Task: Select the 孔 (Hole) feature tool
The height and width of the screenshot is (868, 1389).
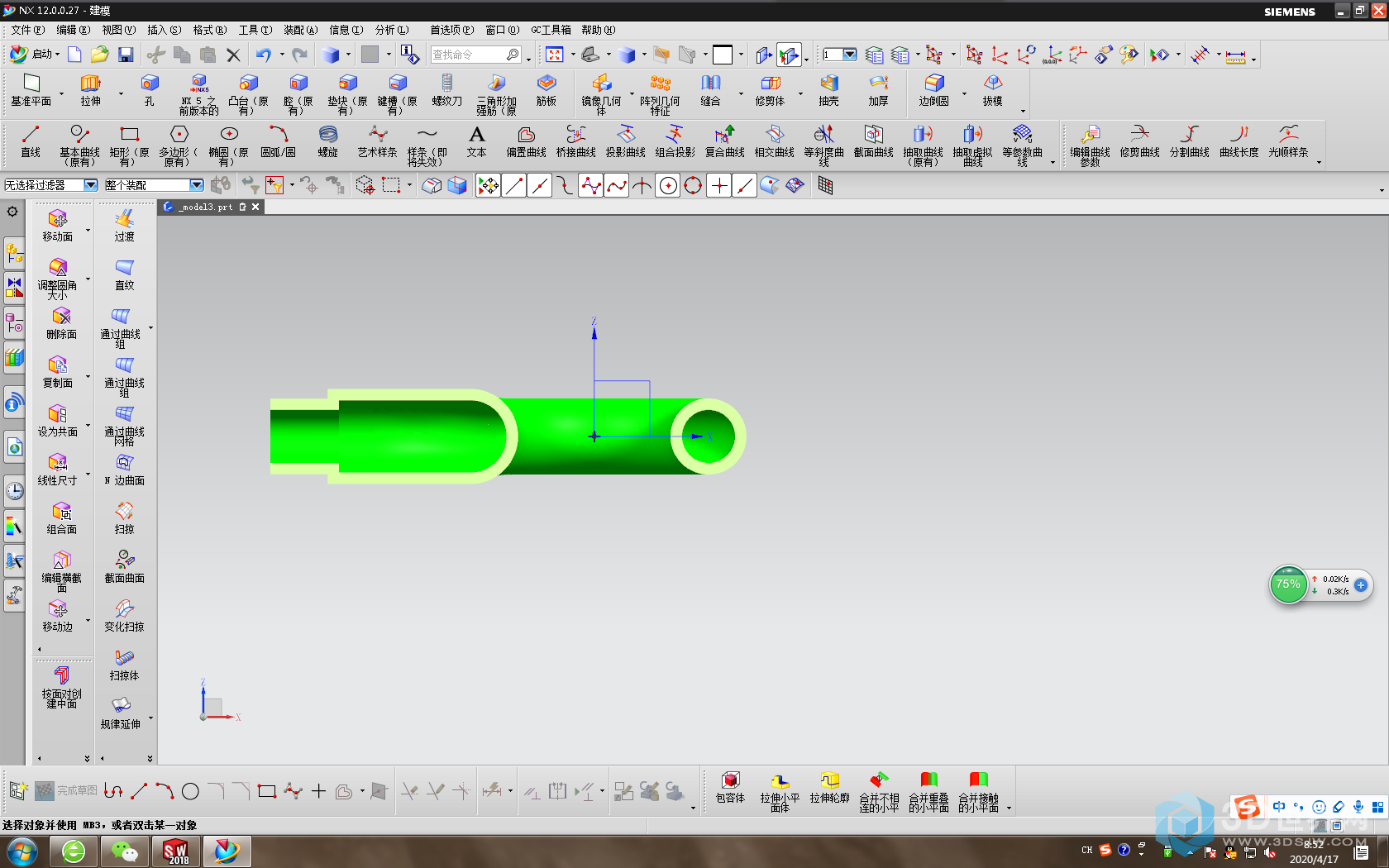Action: tap(149, 90)
